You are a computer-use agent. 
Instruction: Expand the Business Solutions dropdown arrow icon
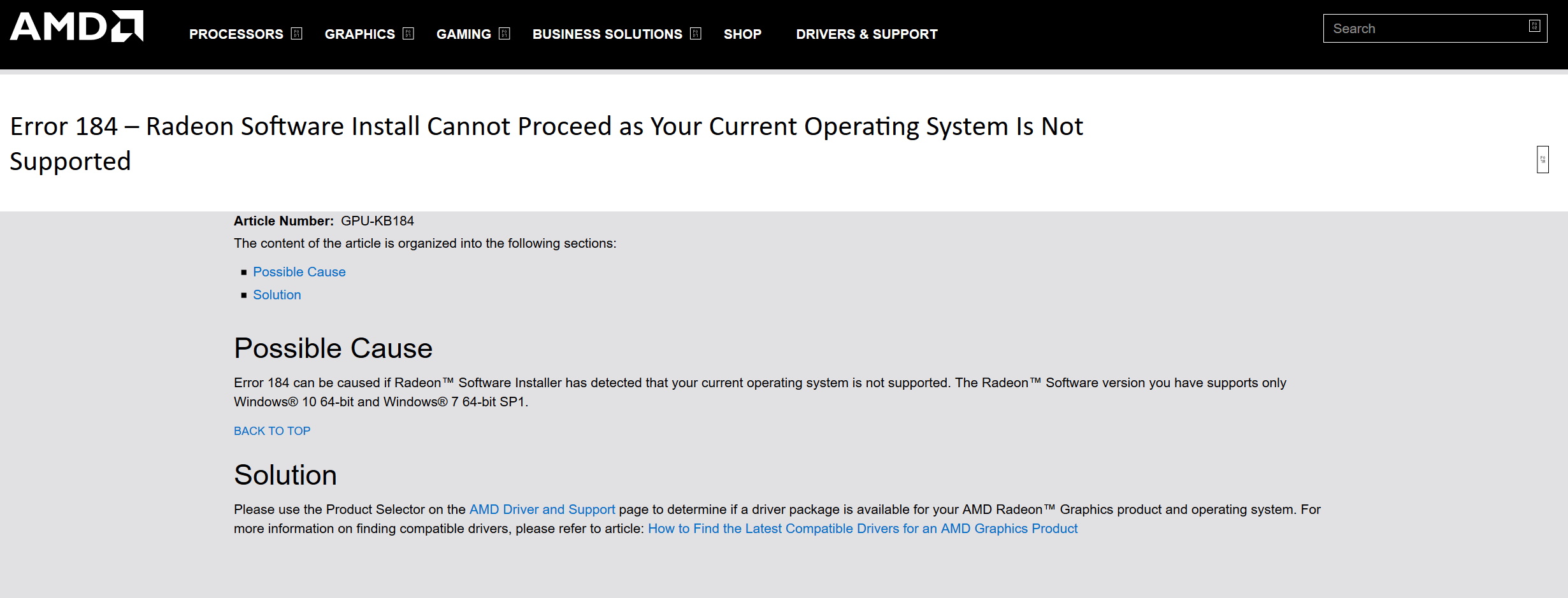696,34
